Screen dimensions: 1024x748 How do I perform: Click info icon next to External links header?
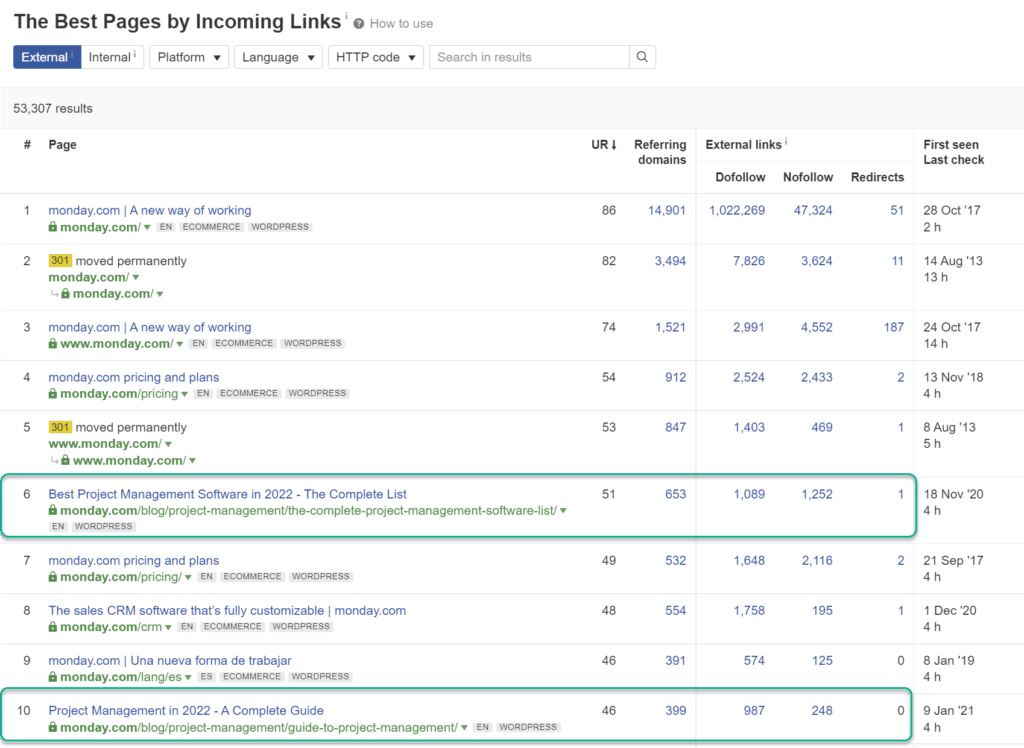786,141
